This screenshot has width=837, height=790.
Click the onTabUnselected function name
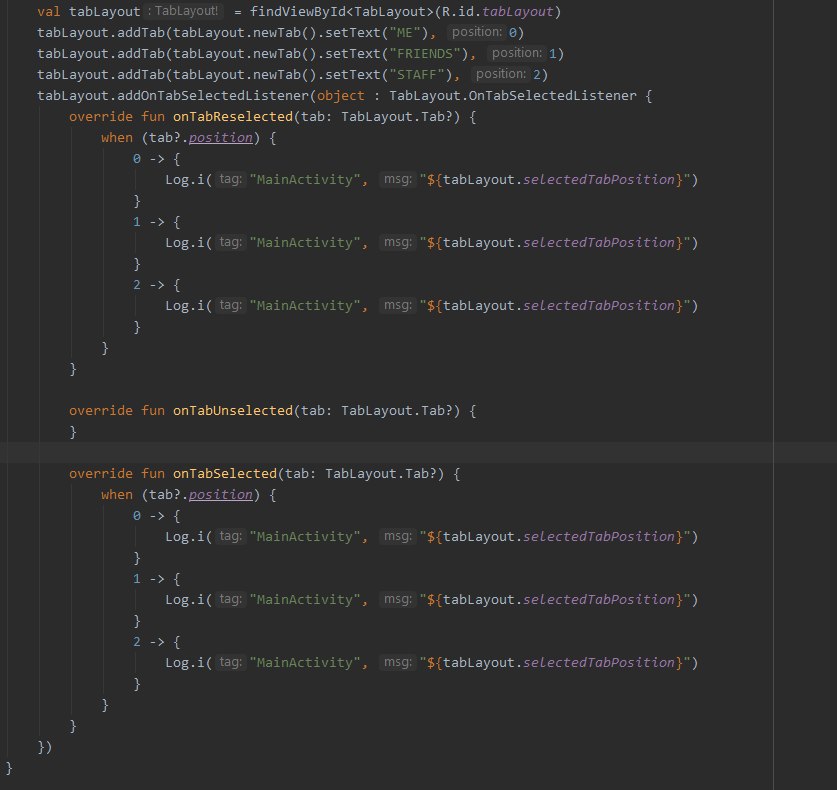(x=233, y=410)
